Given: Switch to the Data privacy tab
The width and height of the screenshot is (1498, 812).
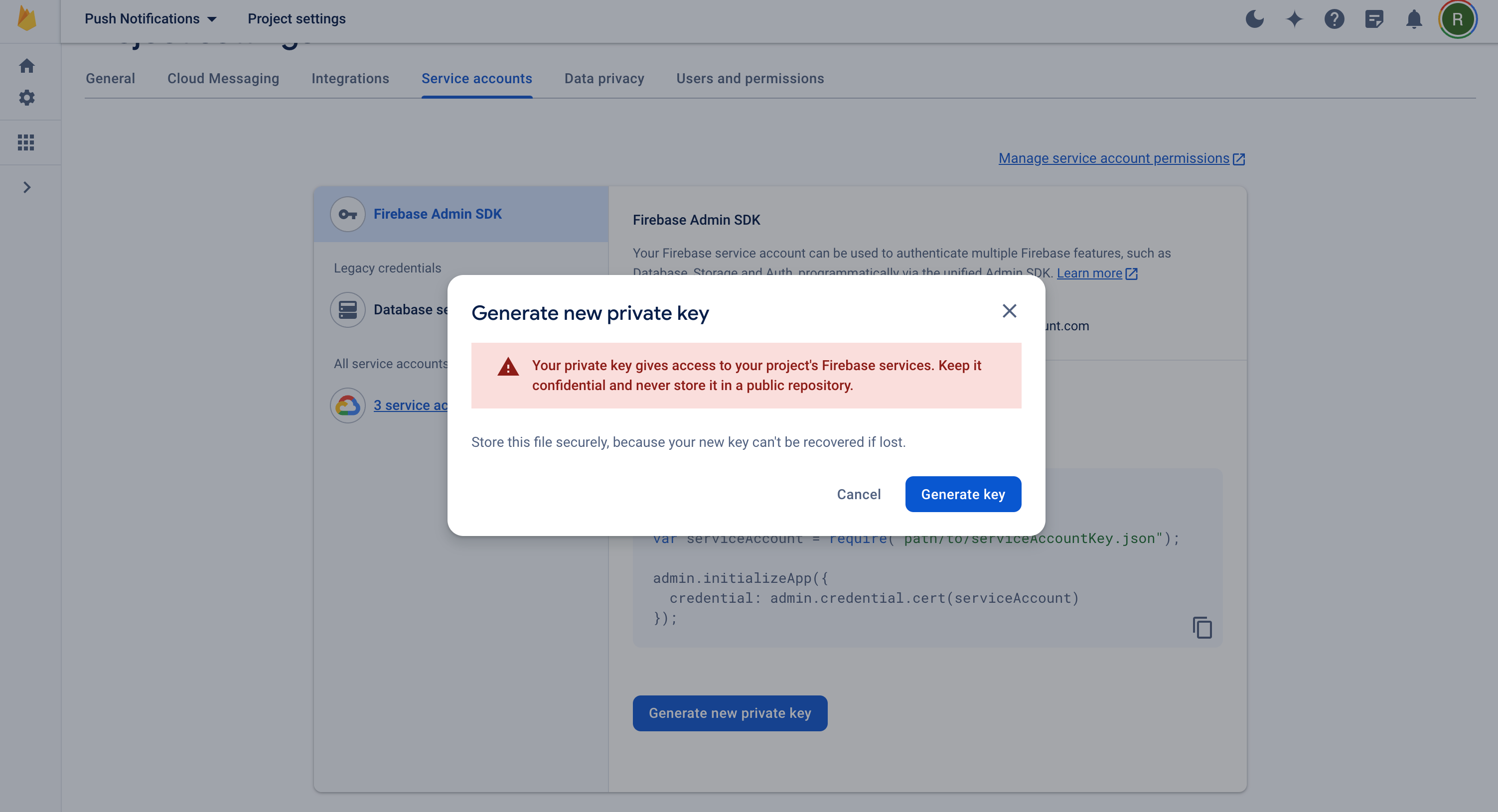Looking at the screenshot, I should point(604,79).
